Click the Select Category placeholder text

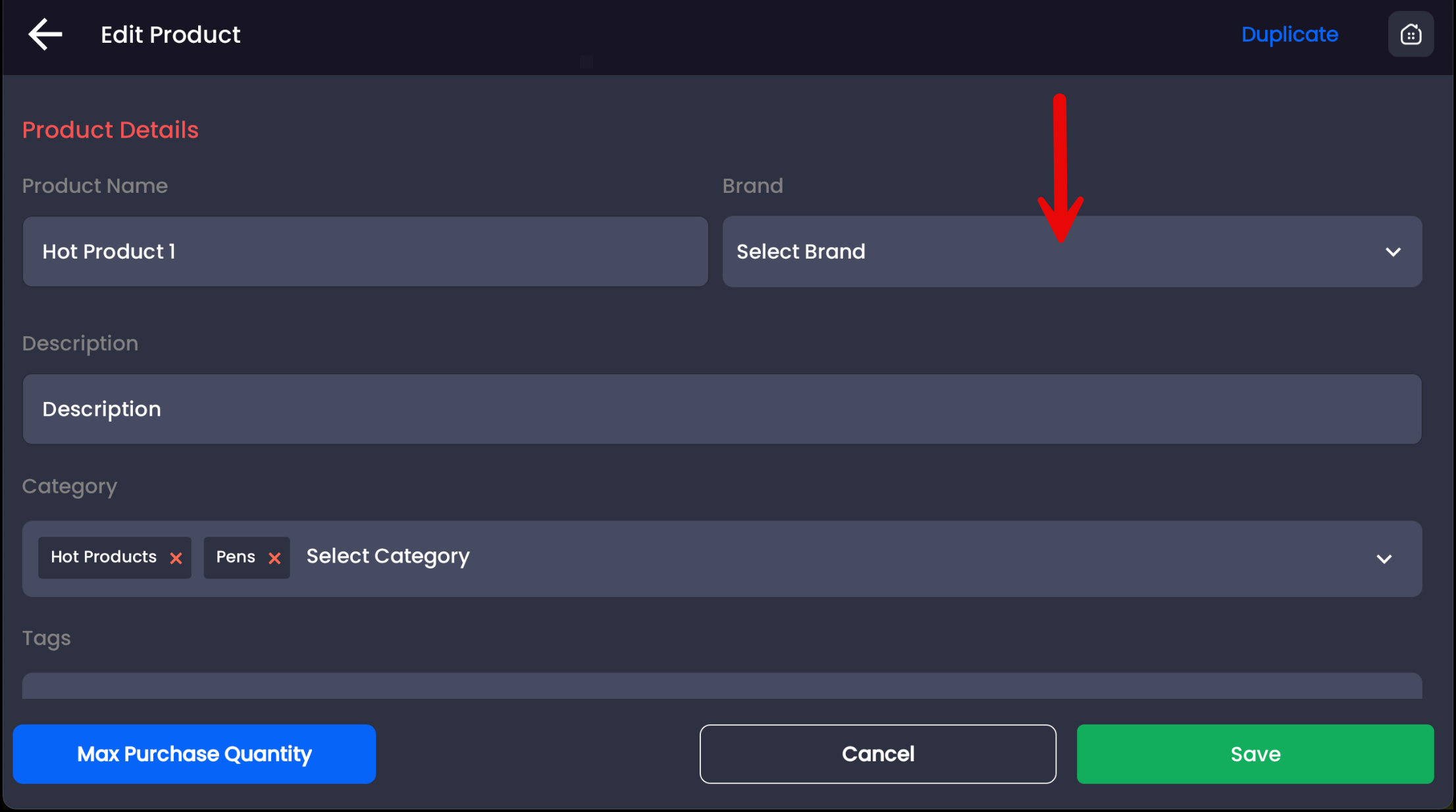coord(388,557)
